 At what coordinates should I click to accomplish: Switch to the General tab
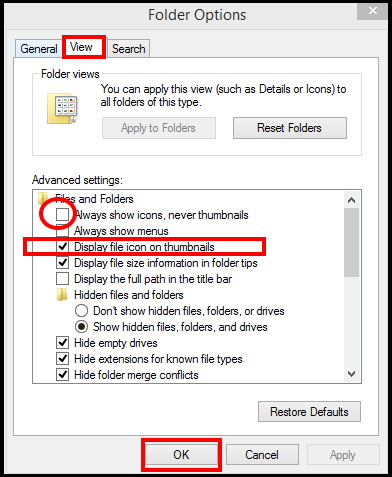click(39, 49)
